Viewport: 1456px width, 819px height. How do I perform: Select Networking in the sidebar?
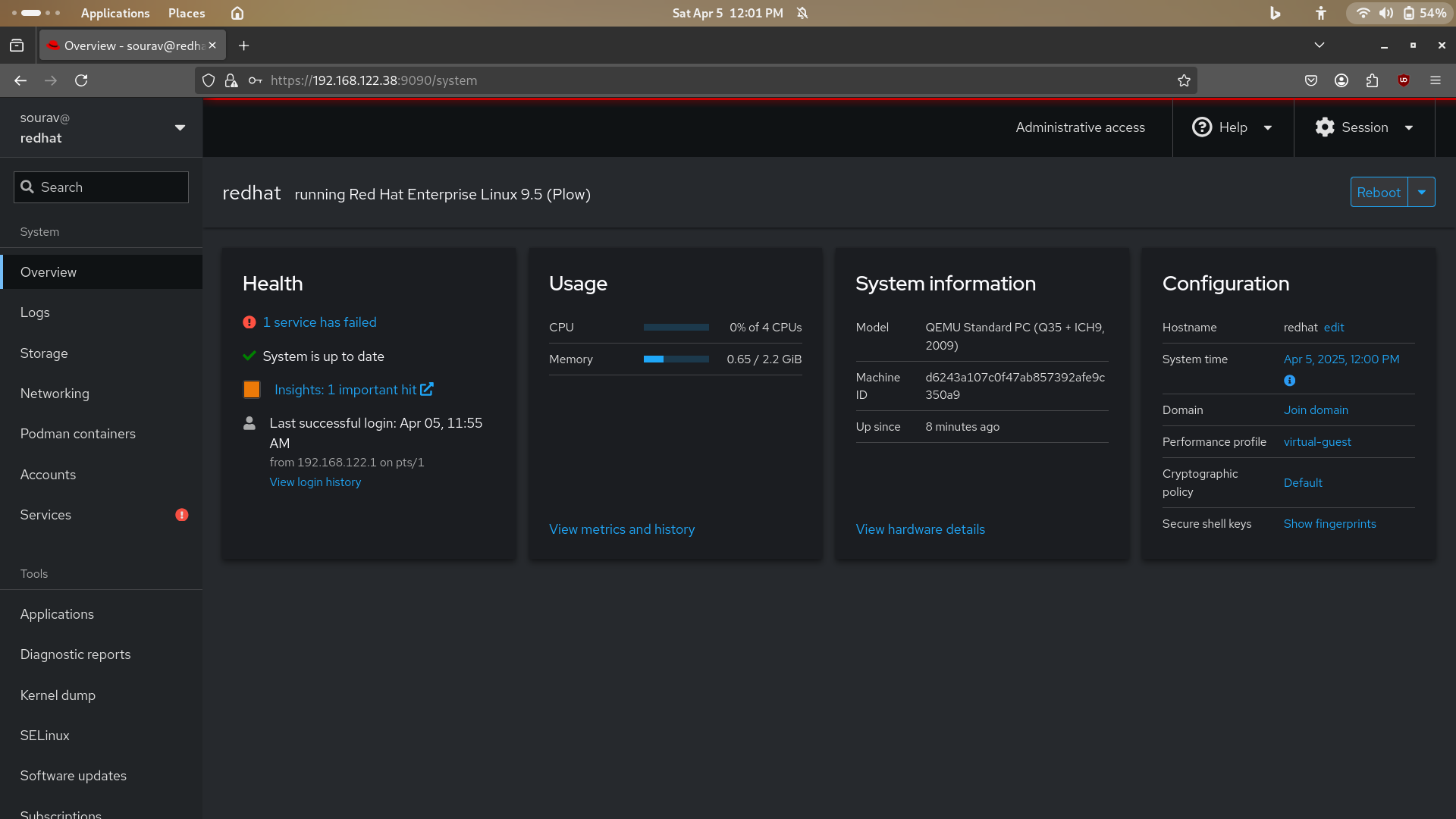click(x=102, y=394)
